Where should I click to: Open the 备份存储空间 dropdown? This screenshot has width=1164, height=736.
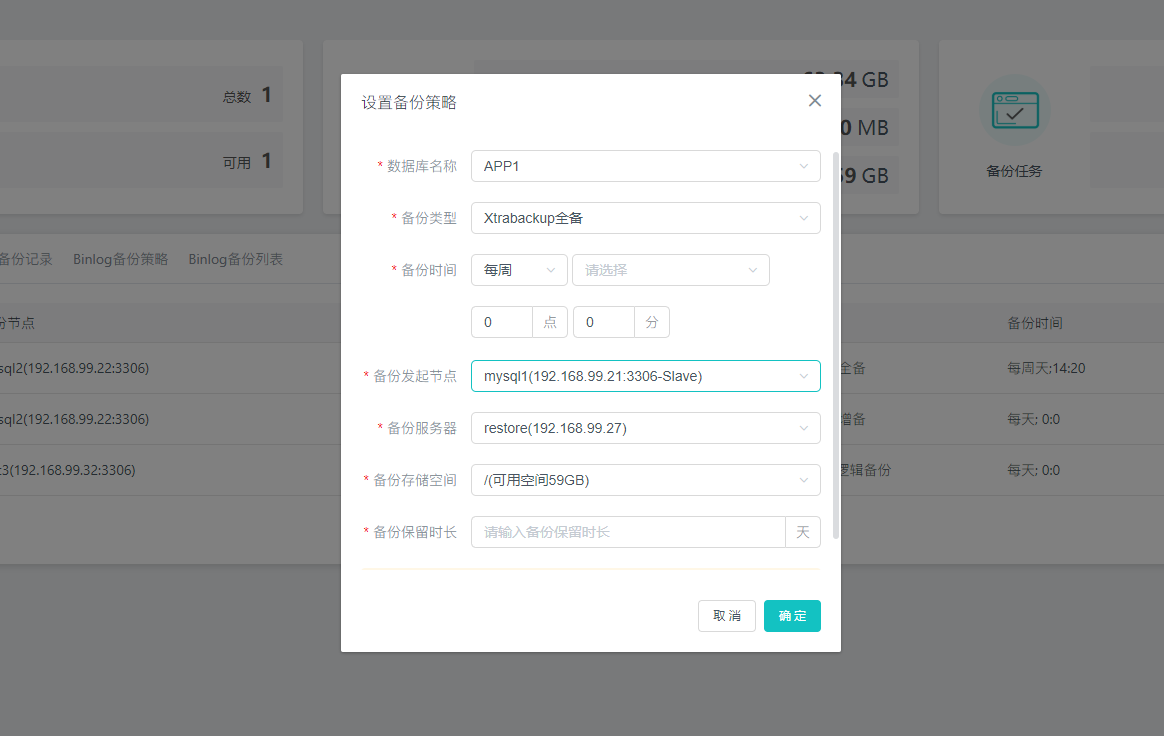click(x=645, y=480)
